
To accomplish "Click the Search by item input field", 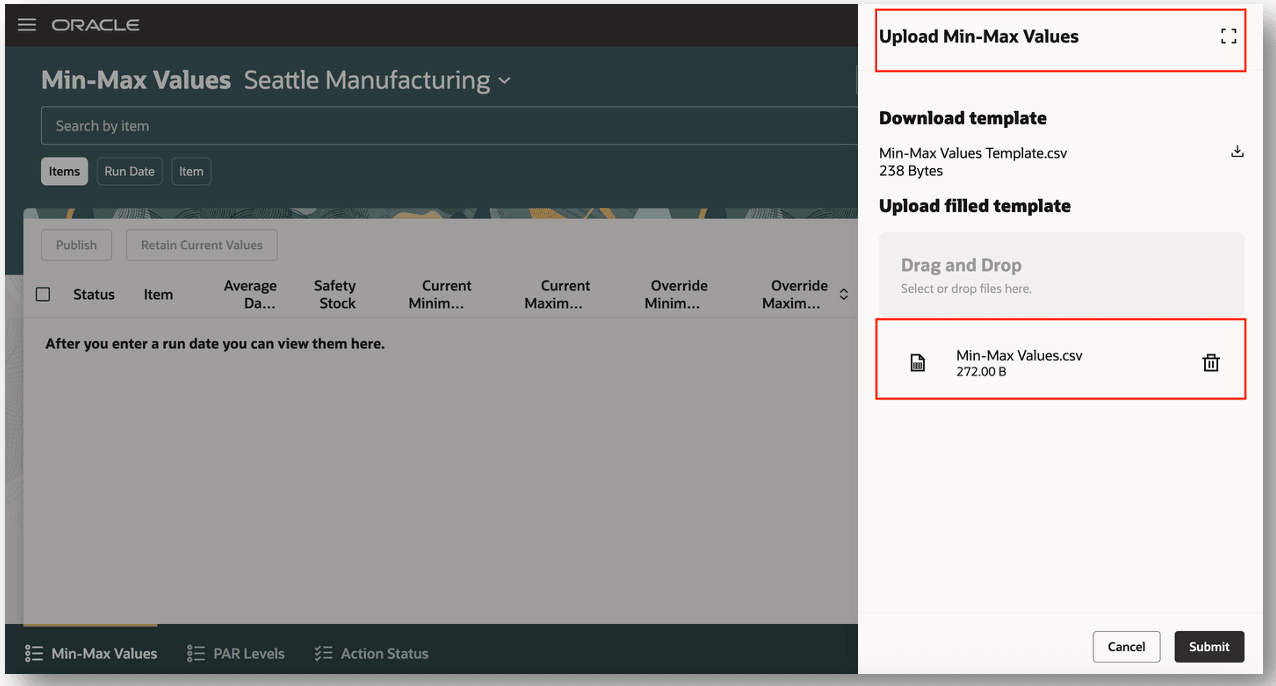I will pos(400,125).
